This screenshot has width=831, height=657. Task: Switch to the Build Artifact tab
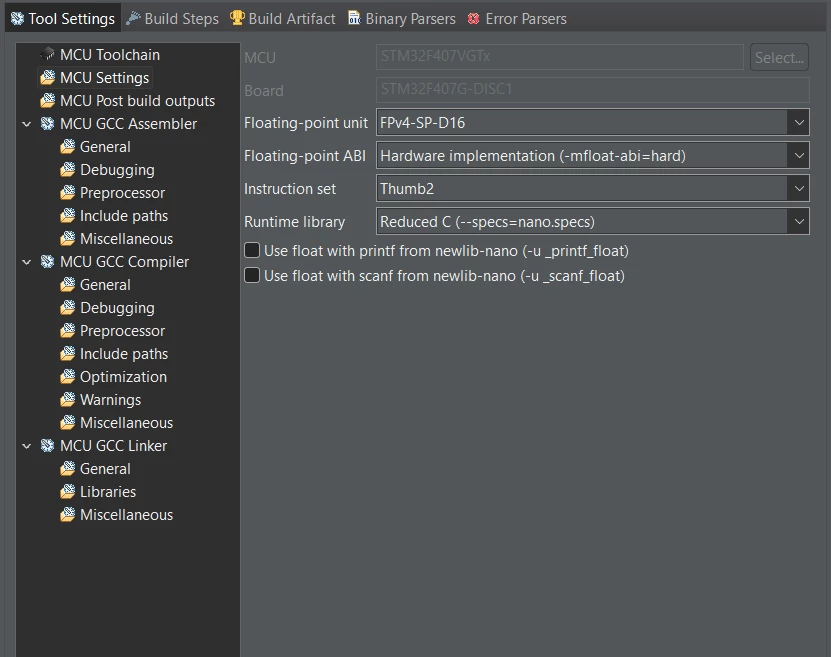282,19
